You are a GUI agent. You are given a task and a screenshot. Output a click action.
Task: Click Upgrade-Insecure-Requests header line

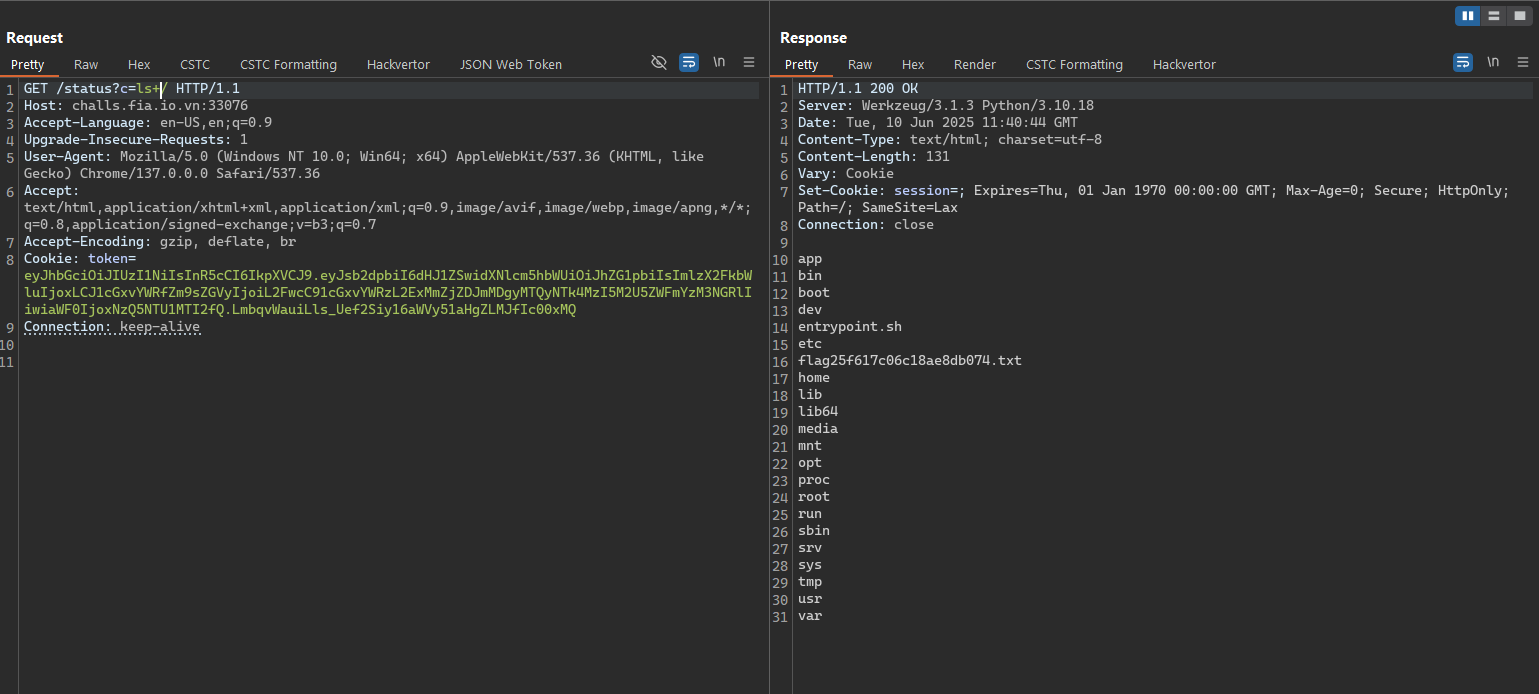136,139
